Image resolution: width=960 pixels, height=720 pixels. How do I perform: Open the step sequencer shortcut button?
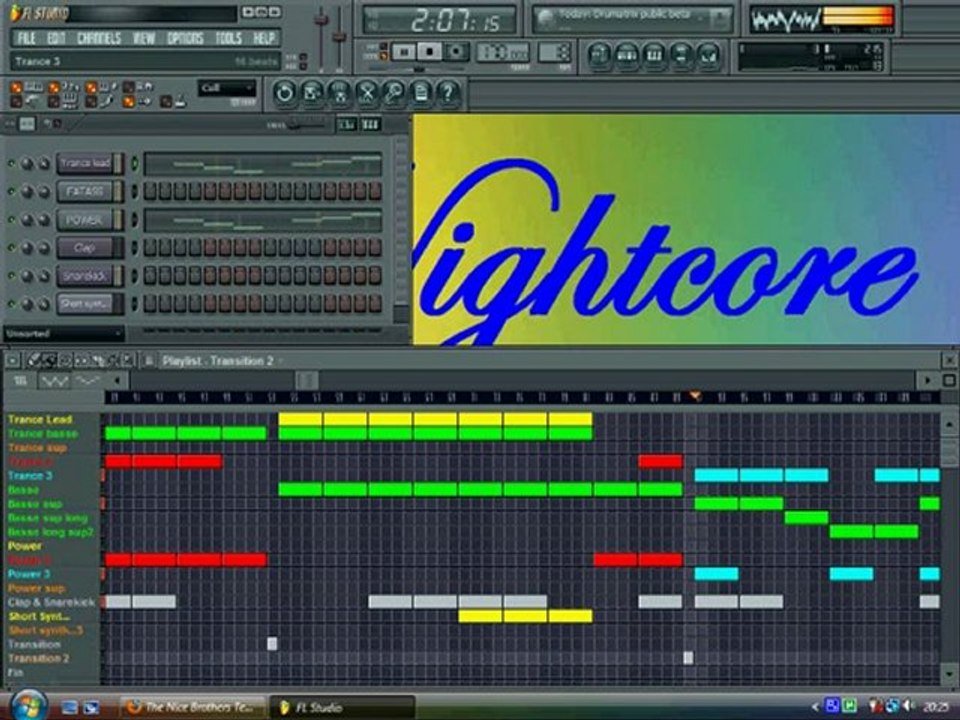pos(627,55)
